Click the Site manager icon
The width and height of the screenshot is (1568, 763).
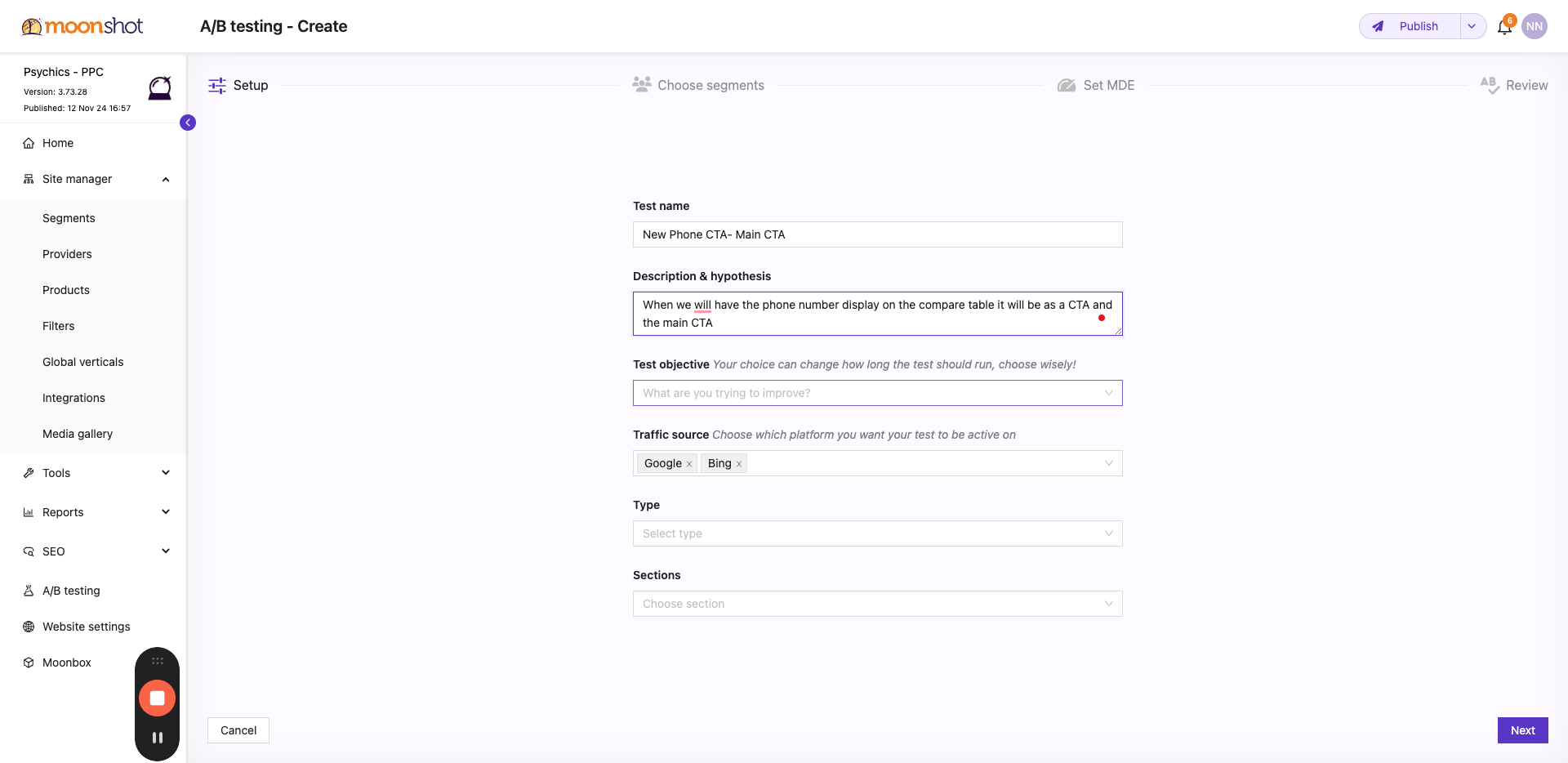pyautogui.click(x=29, y=179)
